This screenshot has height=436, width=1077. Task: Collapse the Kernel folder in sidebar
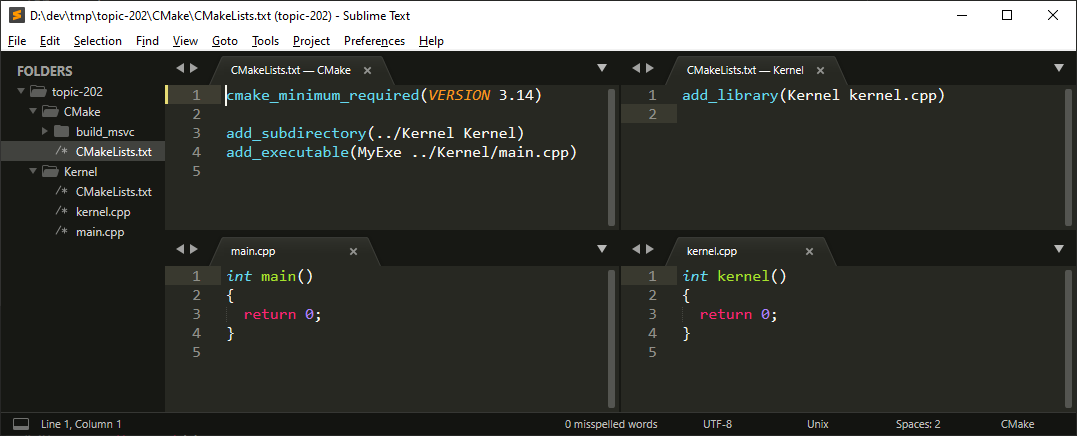point(34,171)
